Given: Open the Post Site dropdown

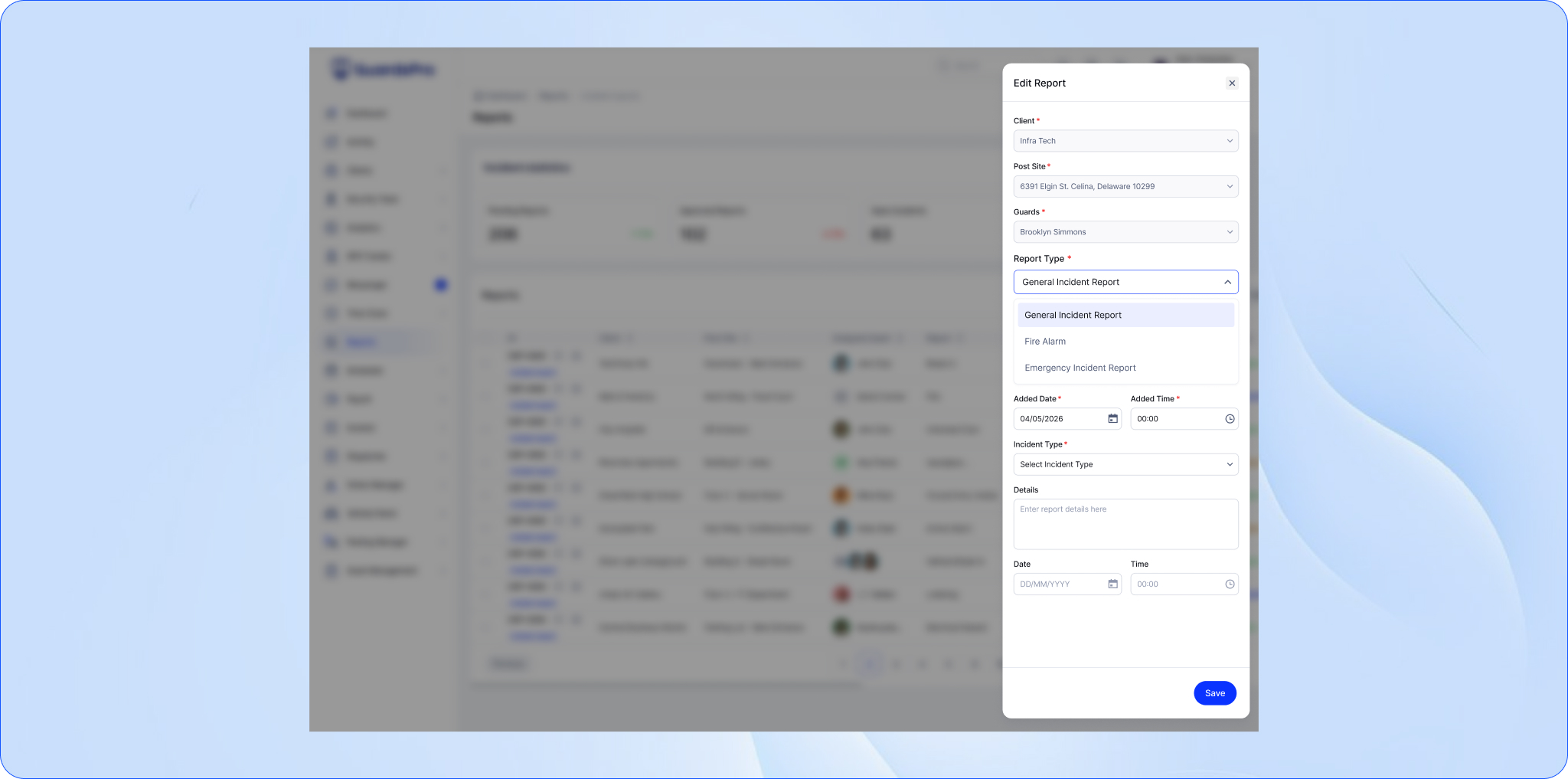Looking at the screenshot, I should (1125, 186).
